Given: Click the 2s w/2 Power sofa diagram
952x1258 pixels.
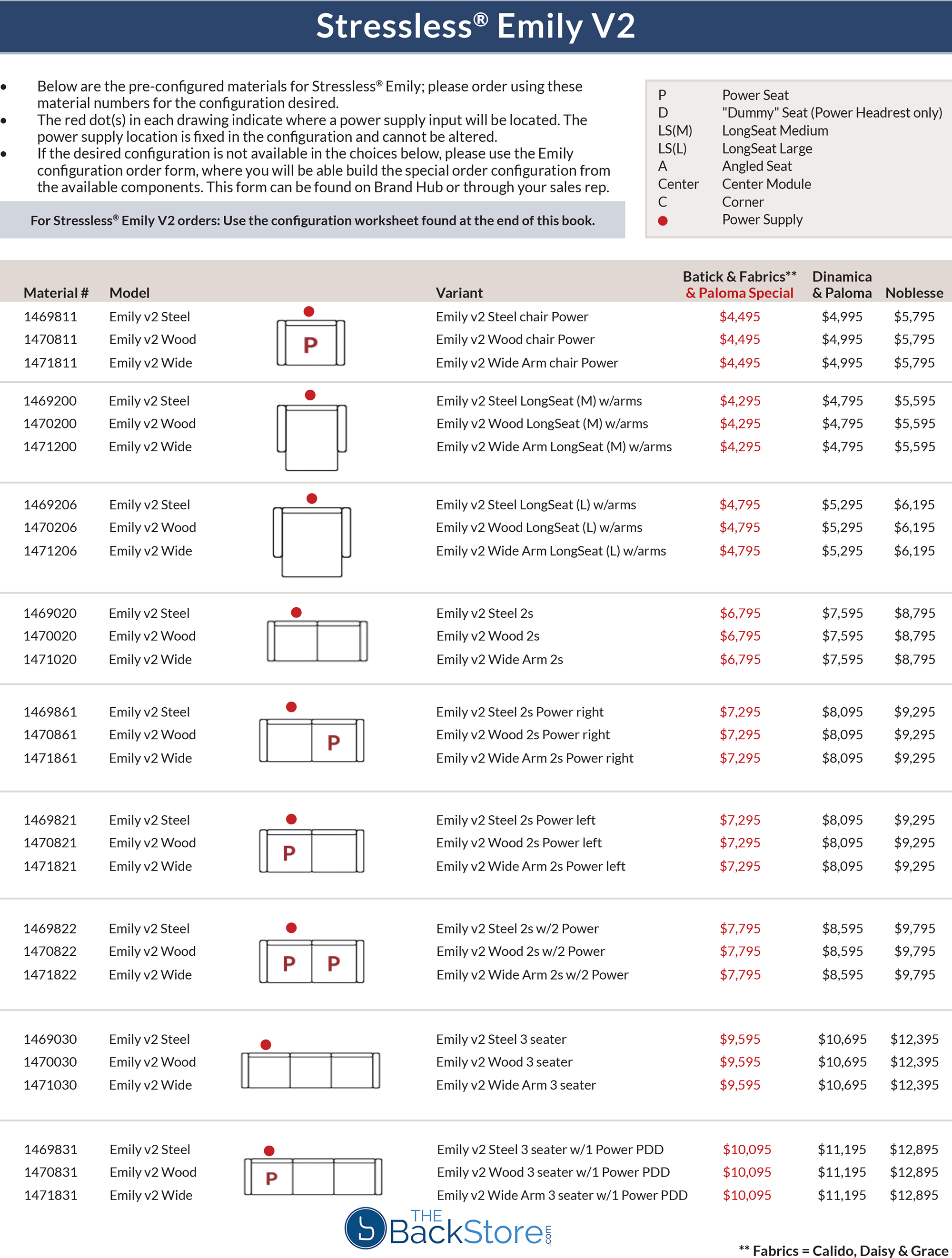Looking at the screenshot, I should point(312,961).
